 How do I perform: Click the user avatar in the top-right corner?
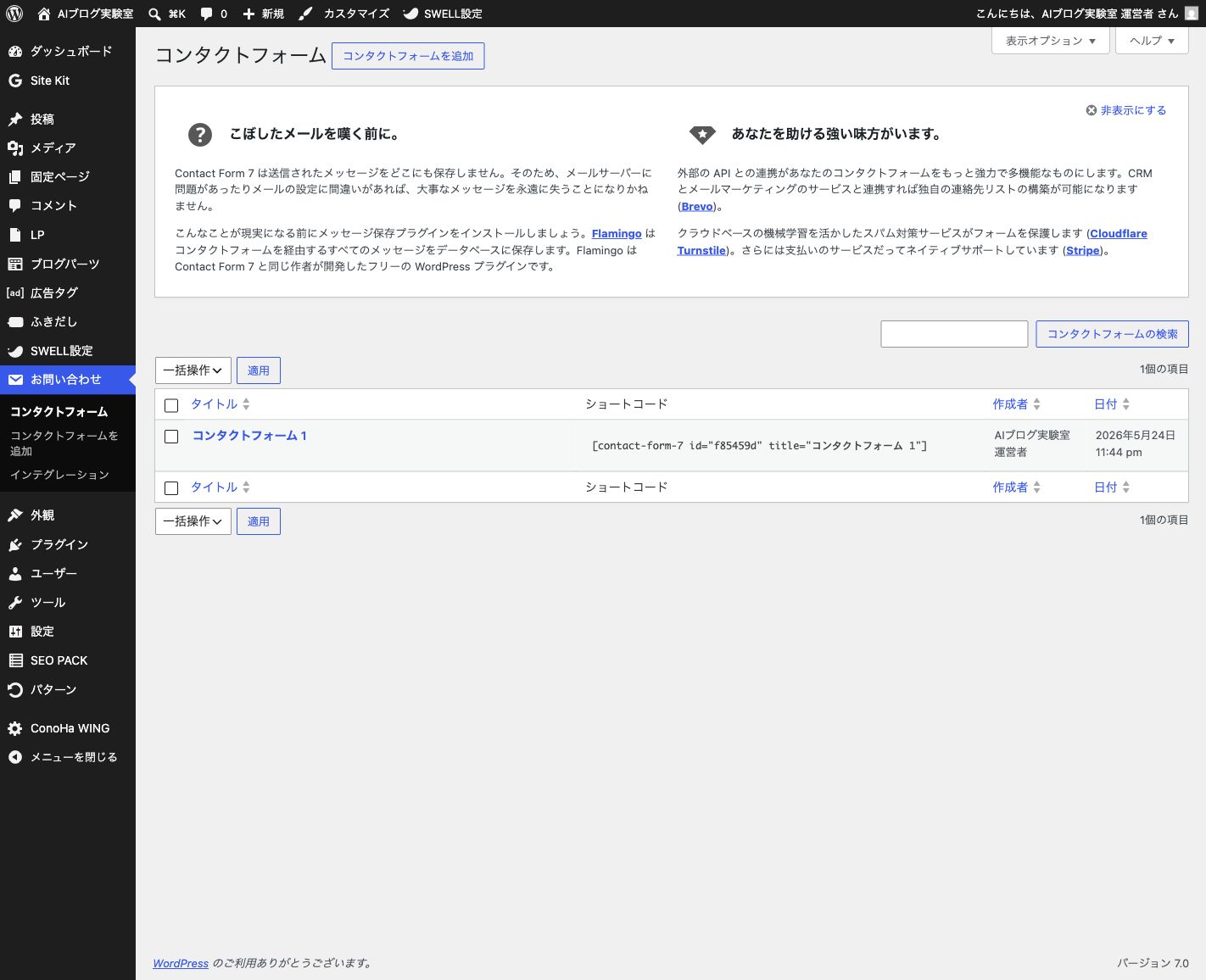point(1192,14)
